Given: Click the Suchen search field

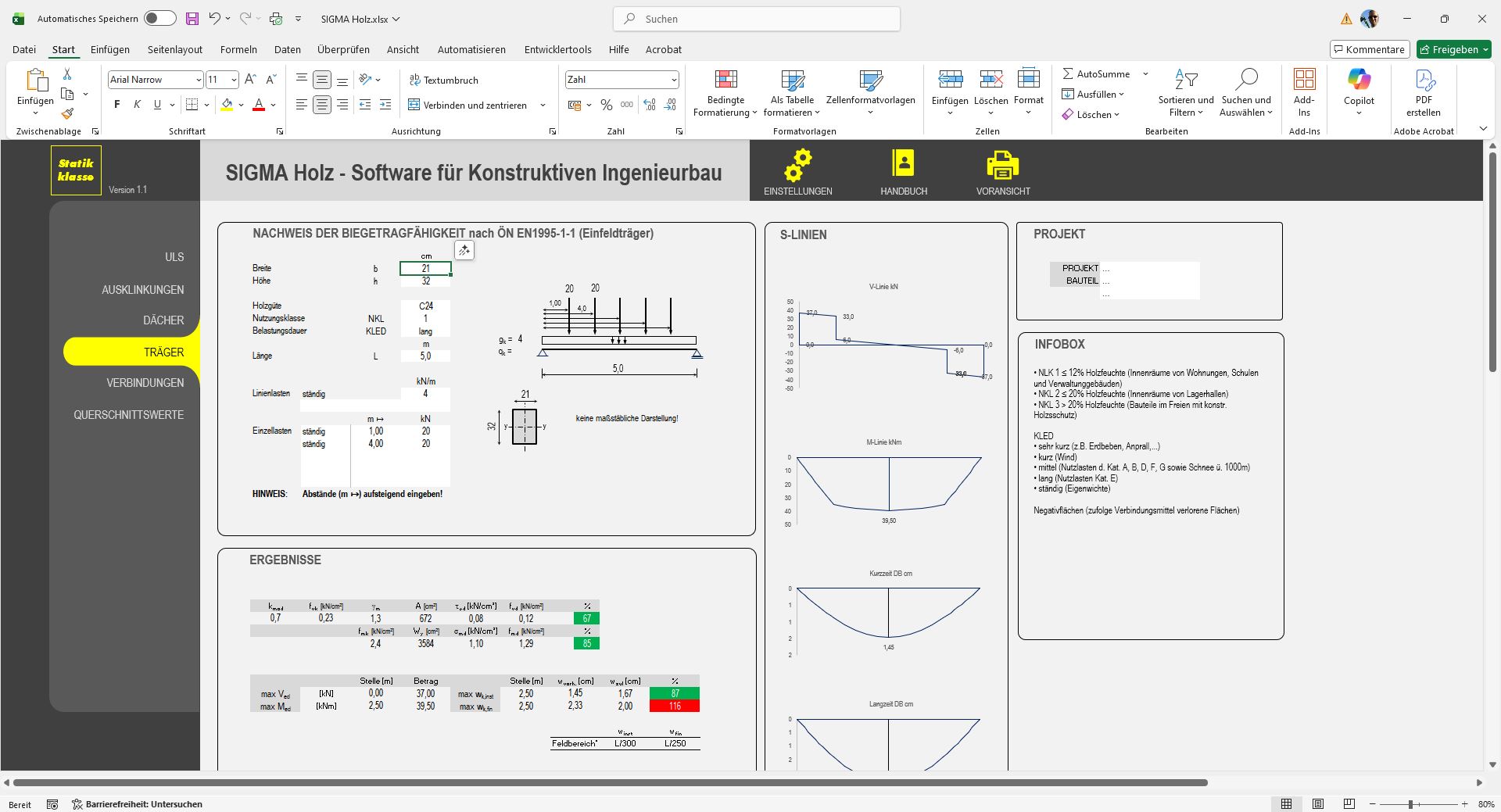Looking at the screenshot, I should 757,19.
